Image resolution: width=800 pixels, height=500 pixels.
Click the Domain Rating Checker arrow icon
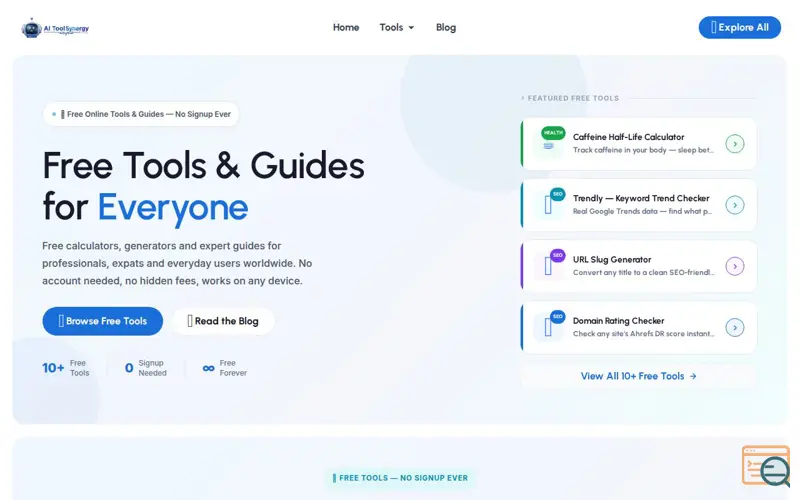(x=735, y=328)
